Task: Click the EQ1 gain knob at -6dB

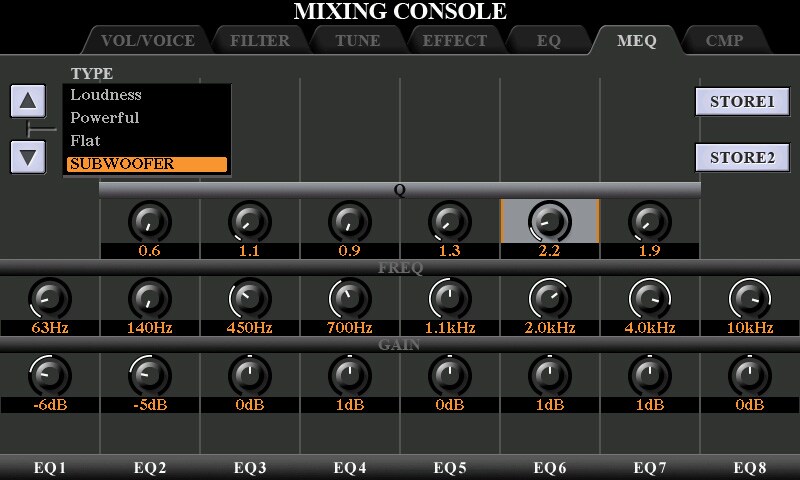Action: (49, 375)
